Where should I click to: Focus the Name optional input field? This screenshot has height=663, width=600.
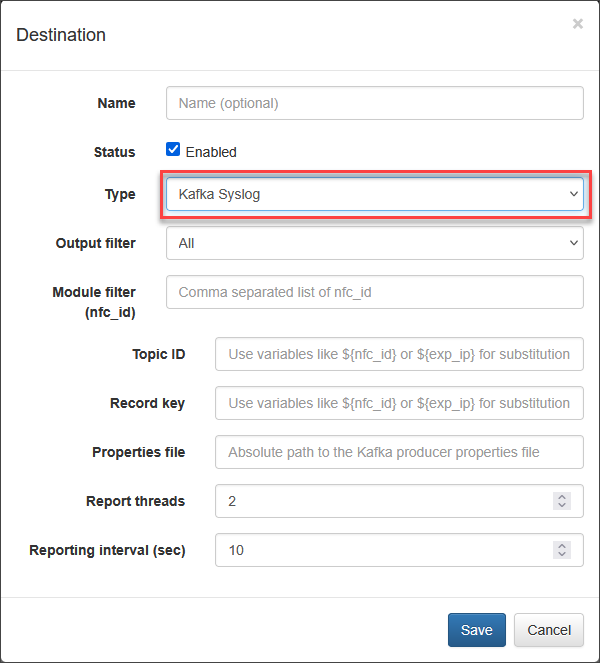[375, 103]
